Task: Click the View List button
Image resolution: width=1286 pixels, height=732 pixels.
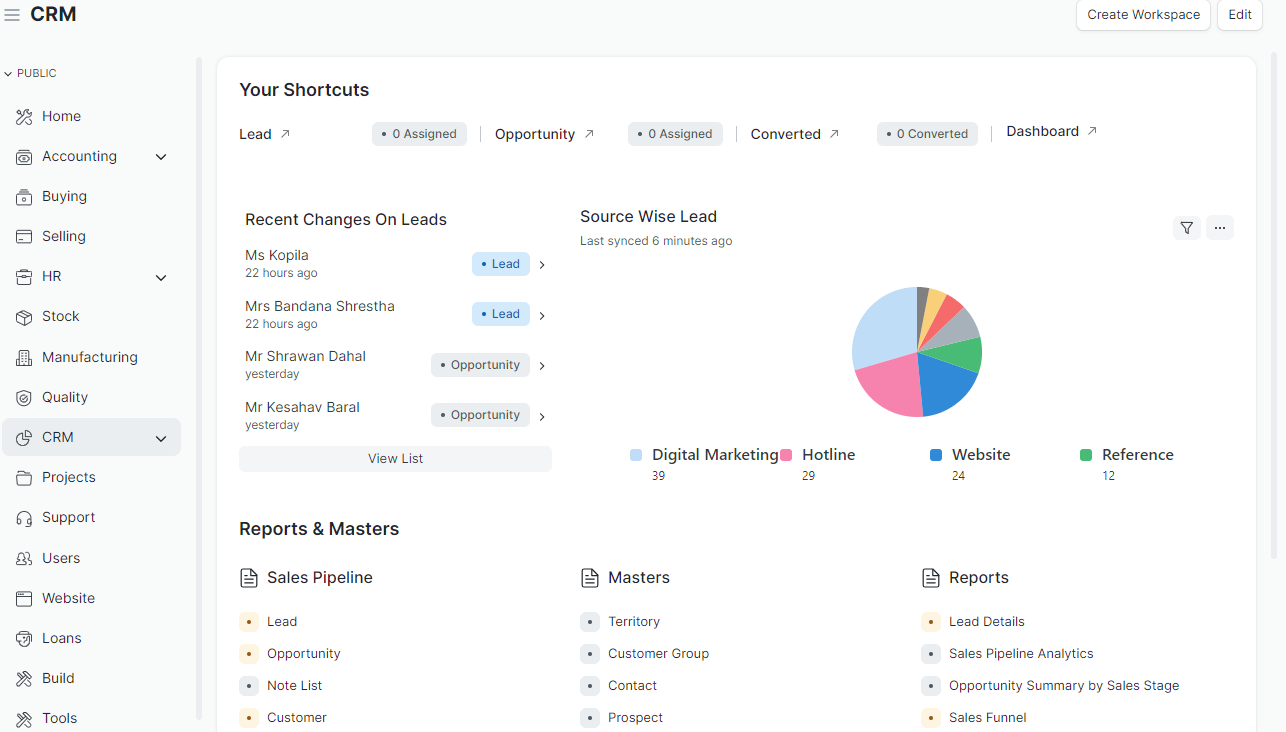Action: pos(395,458)
